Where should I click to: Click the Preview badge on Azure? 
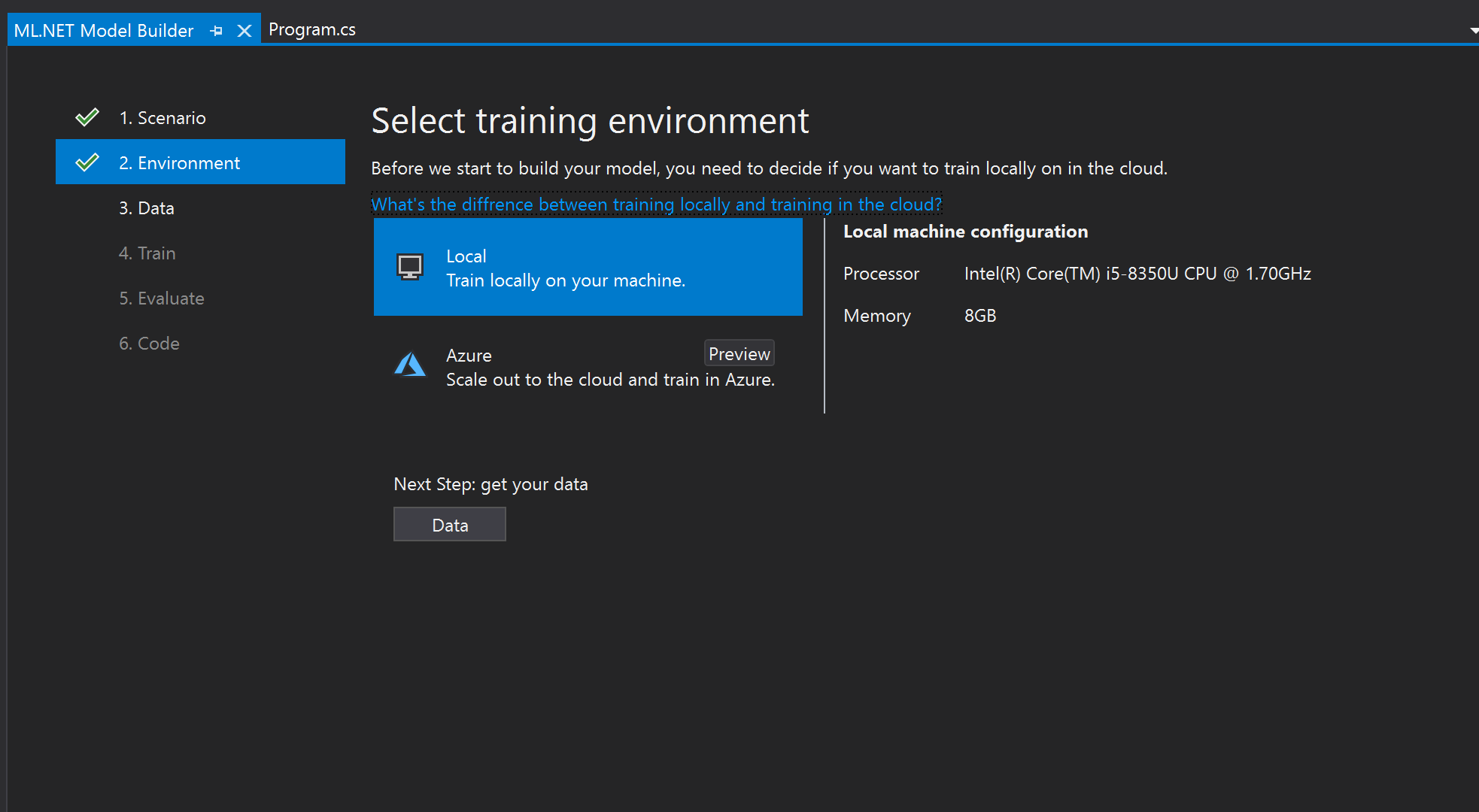tap(739, 353)
